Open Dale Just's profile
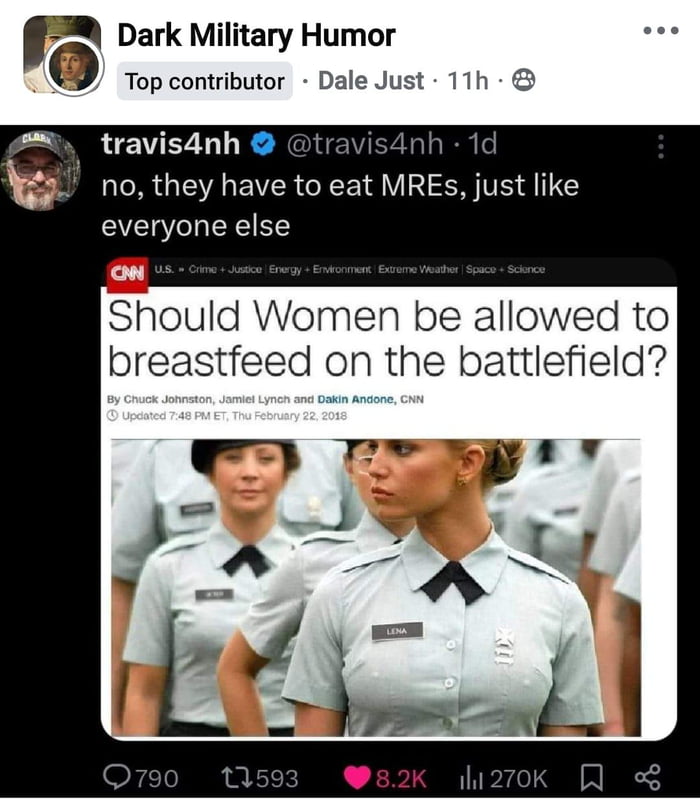Image resolution: width=700 pixels, height=799 pixels. tap(371, 81)
